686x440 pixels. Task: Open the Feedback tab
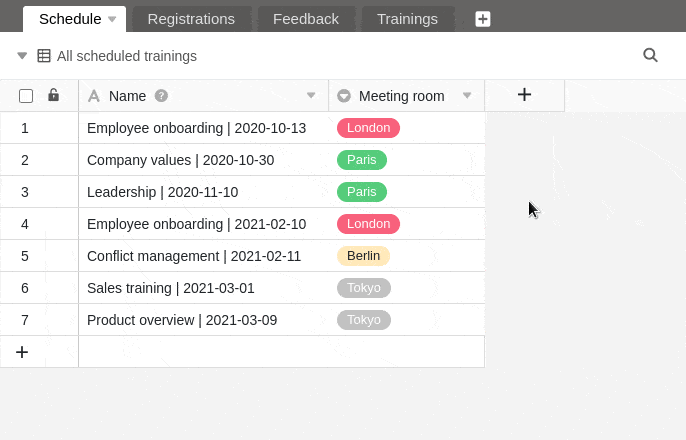(306, 19)
